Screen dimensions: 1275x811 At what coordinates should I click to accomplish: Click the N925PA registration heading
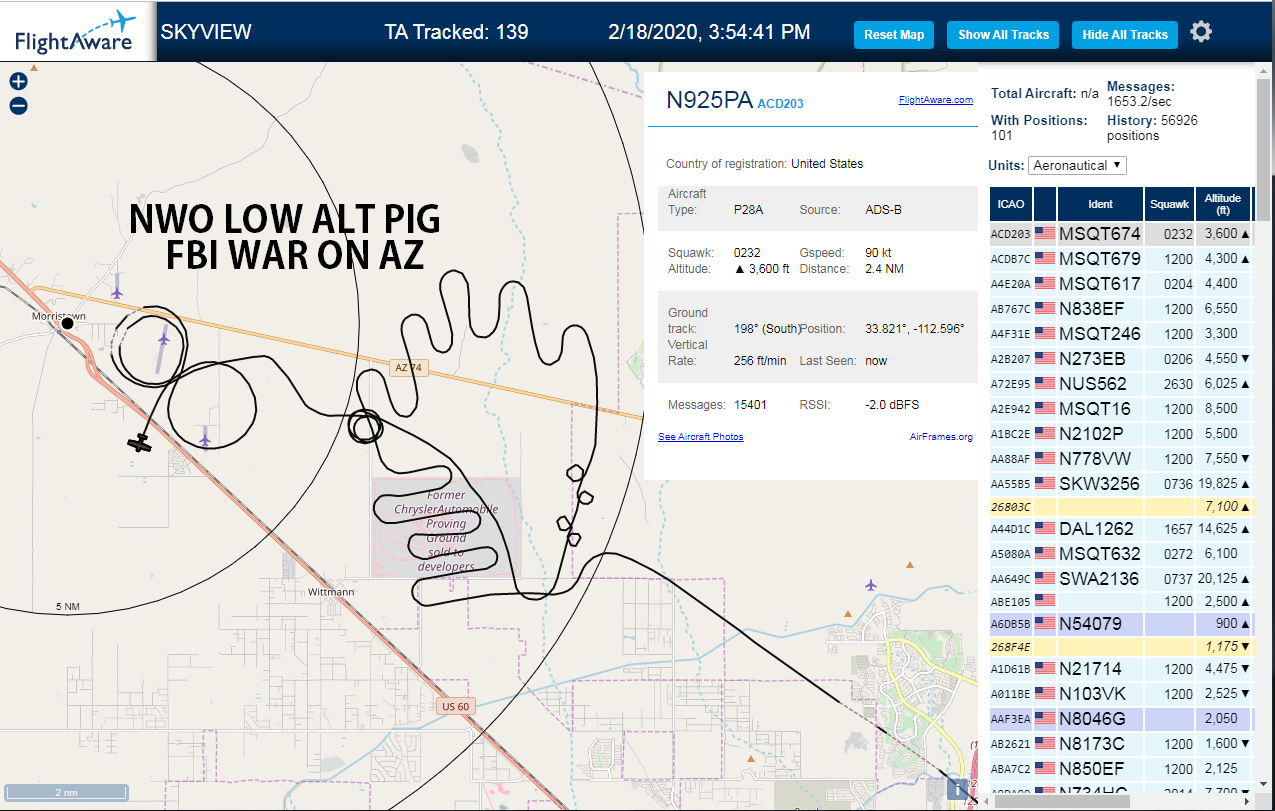click(709, 100)
